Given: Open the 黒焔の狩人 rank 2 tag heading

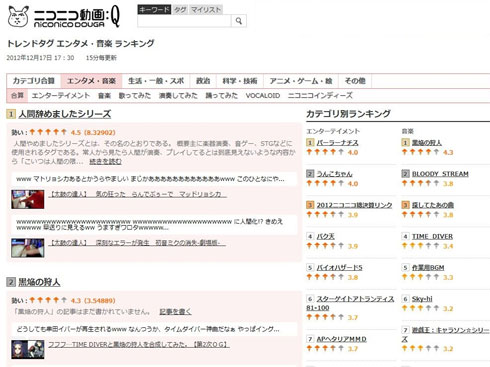Looking at the screenshot, I should point(39,282).
